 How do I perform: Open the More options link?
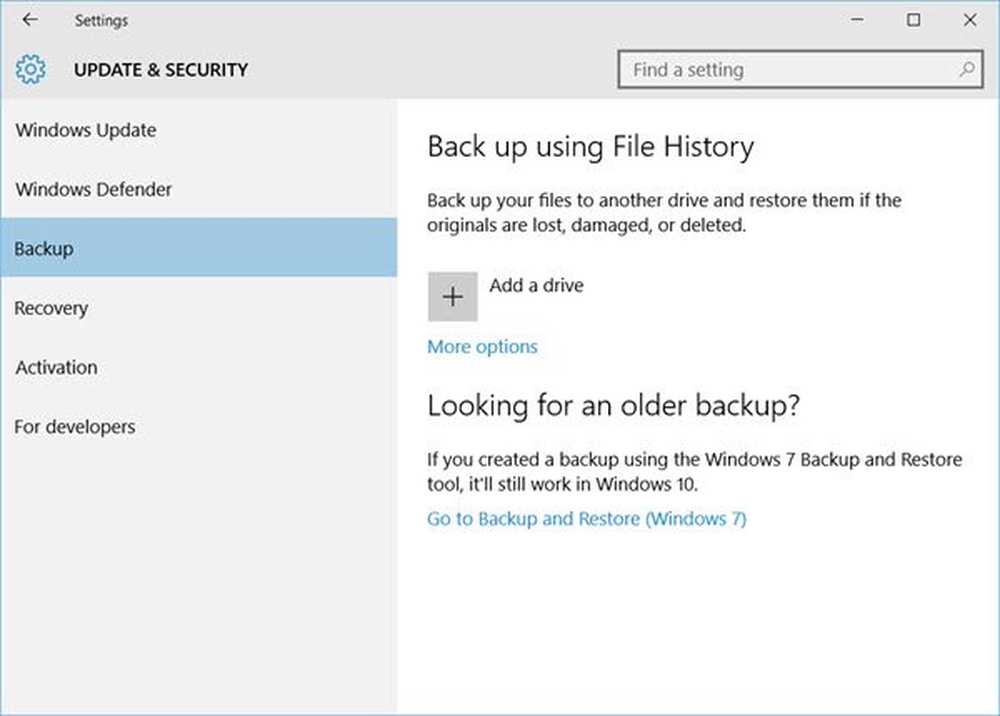(x=482, y=347)
